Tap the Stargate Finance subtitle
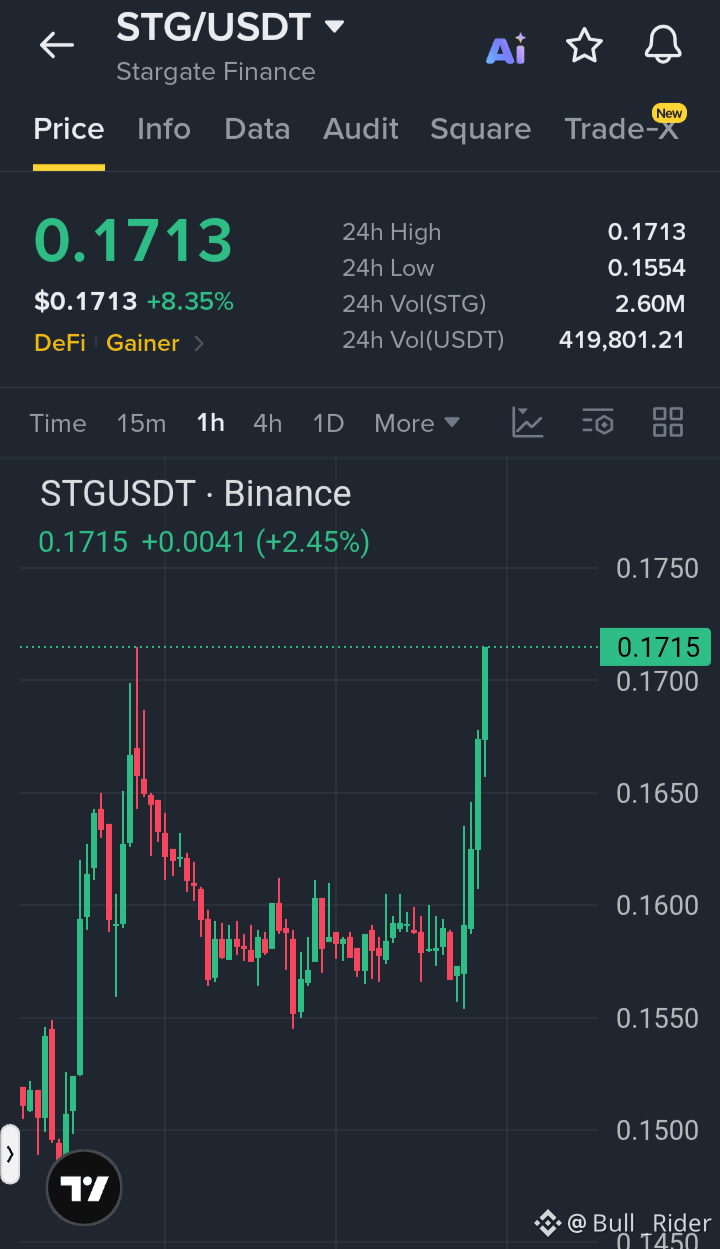 [216, 72]
